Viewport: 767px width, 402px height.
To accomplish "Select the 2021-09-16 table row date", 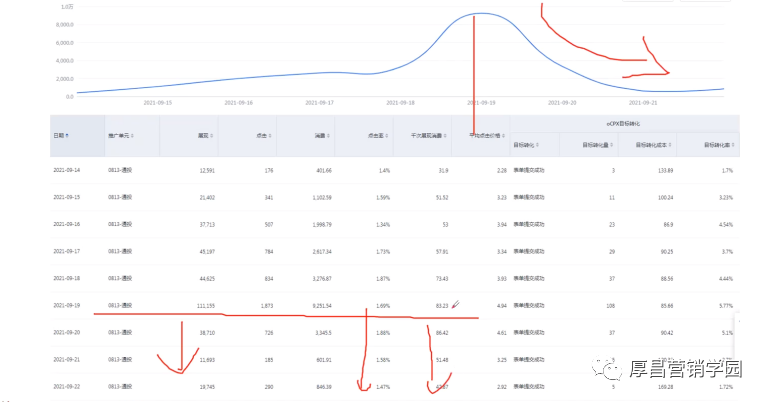I will 67,224.
